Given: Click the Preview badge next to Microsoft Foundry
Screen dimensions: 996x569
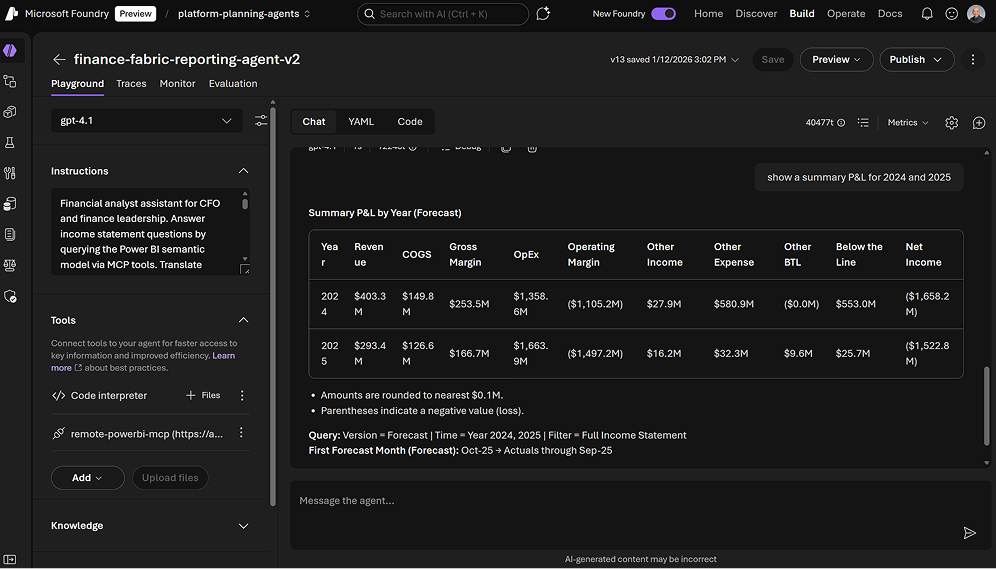Looking at the screenshot, I should tap(135, 13).
